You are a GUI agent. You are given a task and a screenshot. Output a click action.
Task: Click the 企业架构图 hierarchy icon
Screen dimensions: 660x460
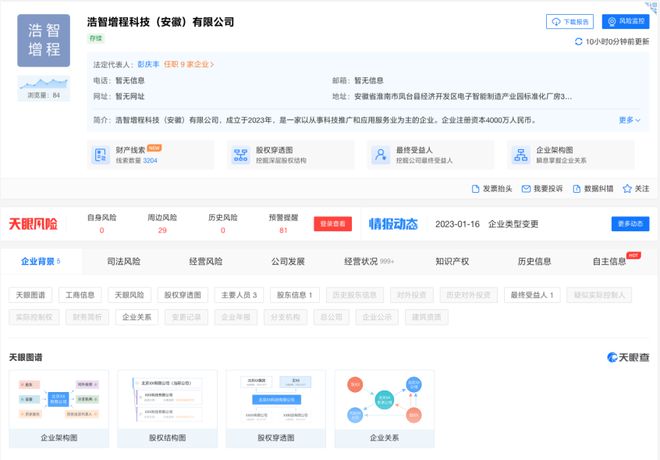pyautogui.click(x=521, y=155)
